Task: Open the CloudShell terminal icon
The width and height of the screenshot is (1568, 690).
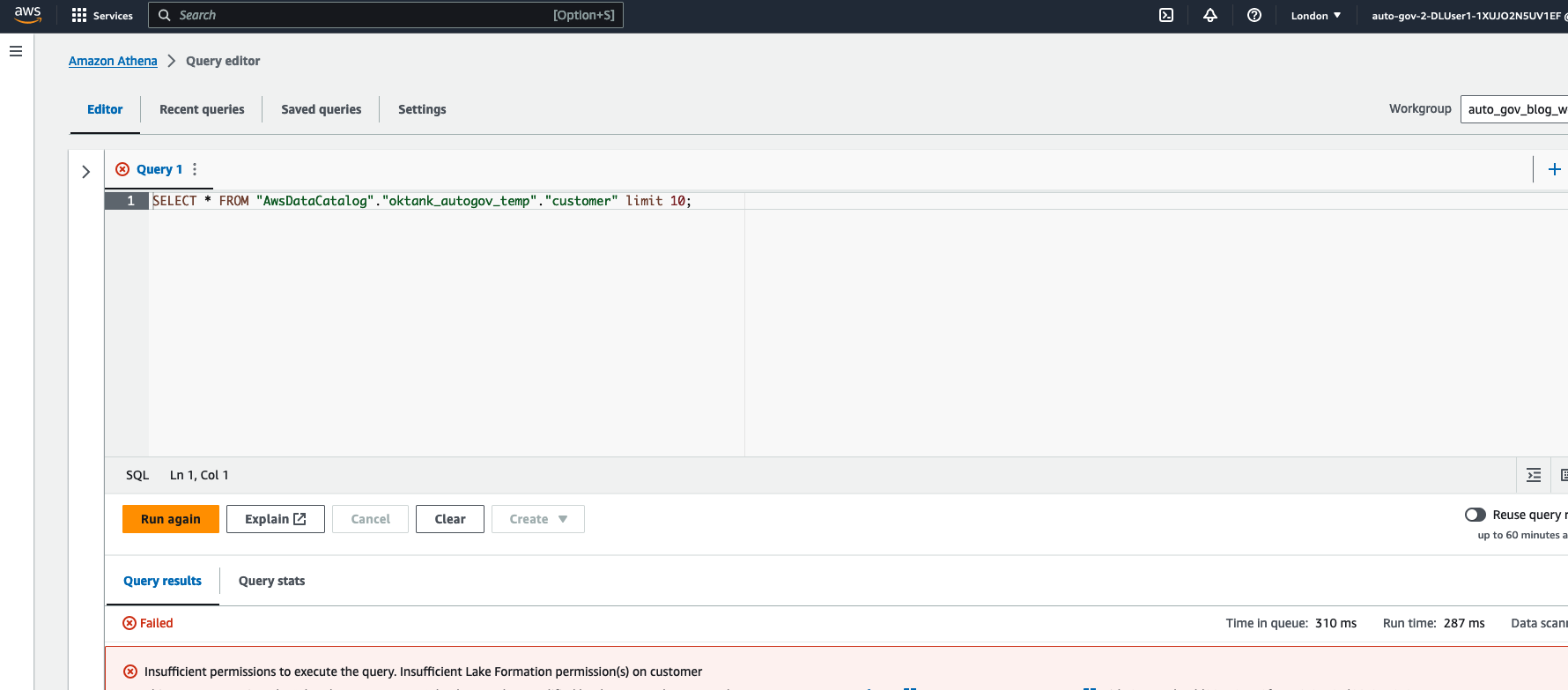Action: pos(1166,15)
